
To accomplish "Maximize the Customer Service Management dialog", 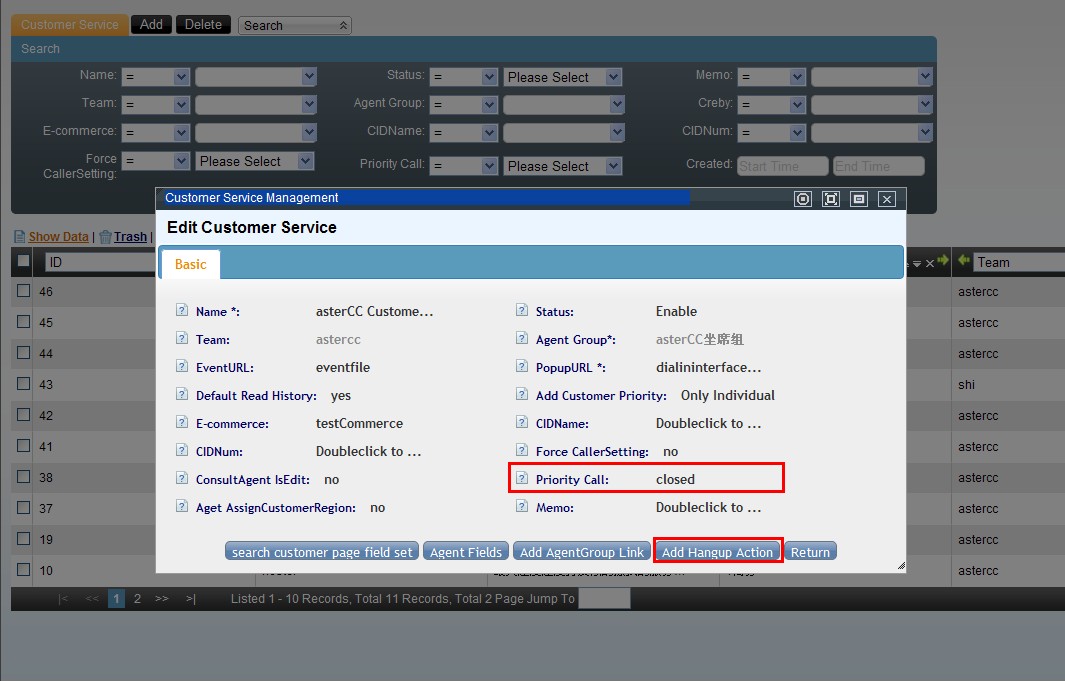I will [831, 199].
